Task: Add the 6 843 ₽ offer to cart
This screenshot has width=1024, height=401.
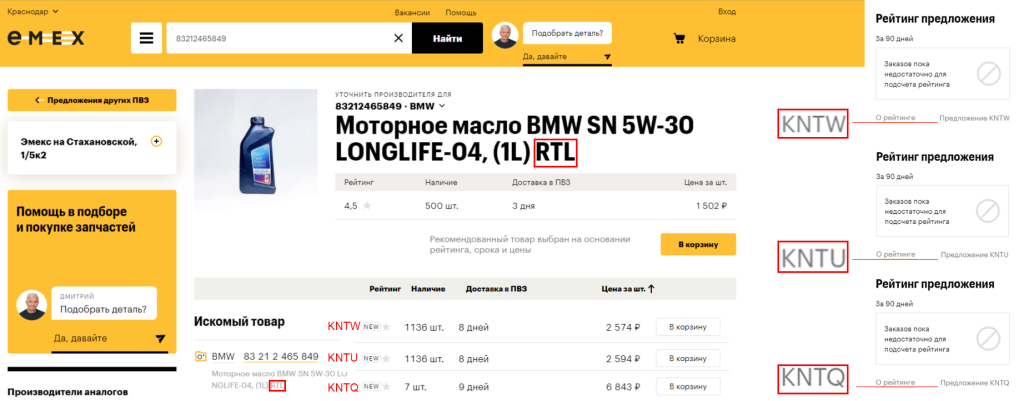Action: 688,387
